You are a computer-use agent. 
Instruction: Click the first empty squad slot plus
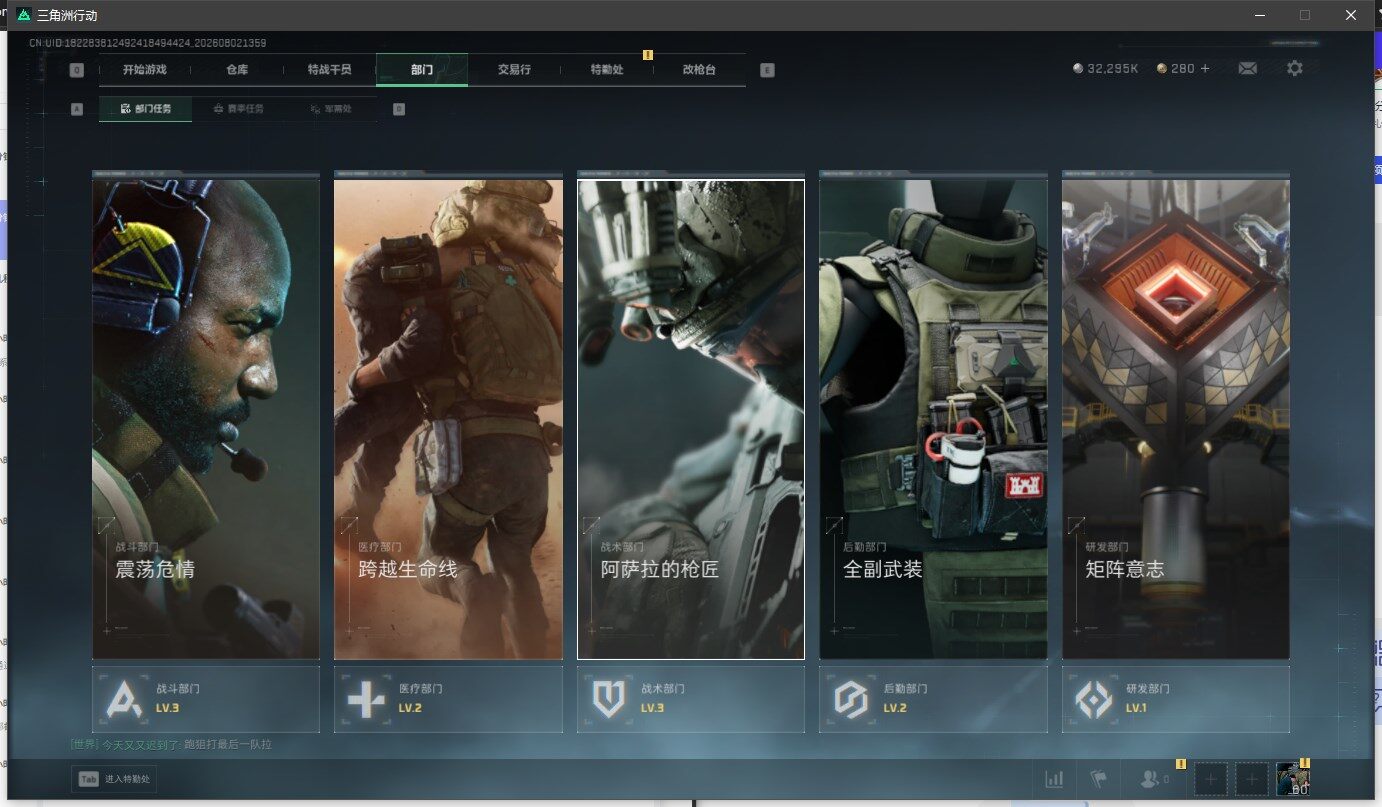tap(1211, 779)
